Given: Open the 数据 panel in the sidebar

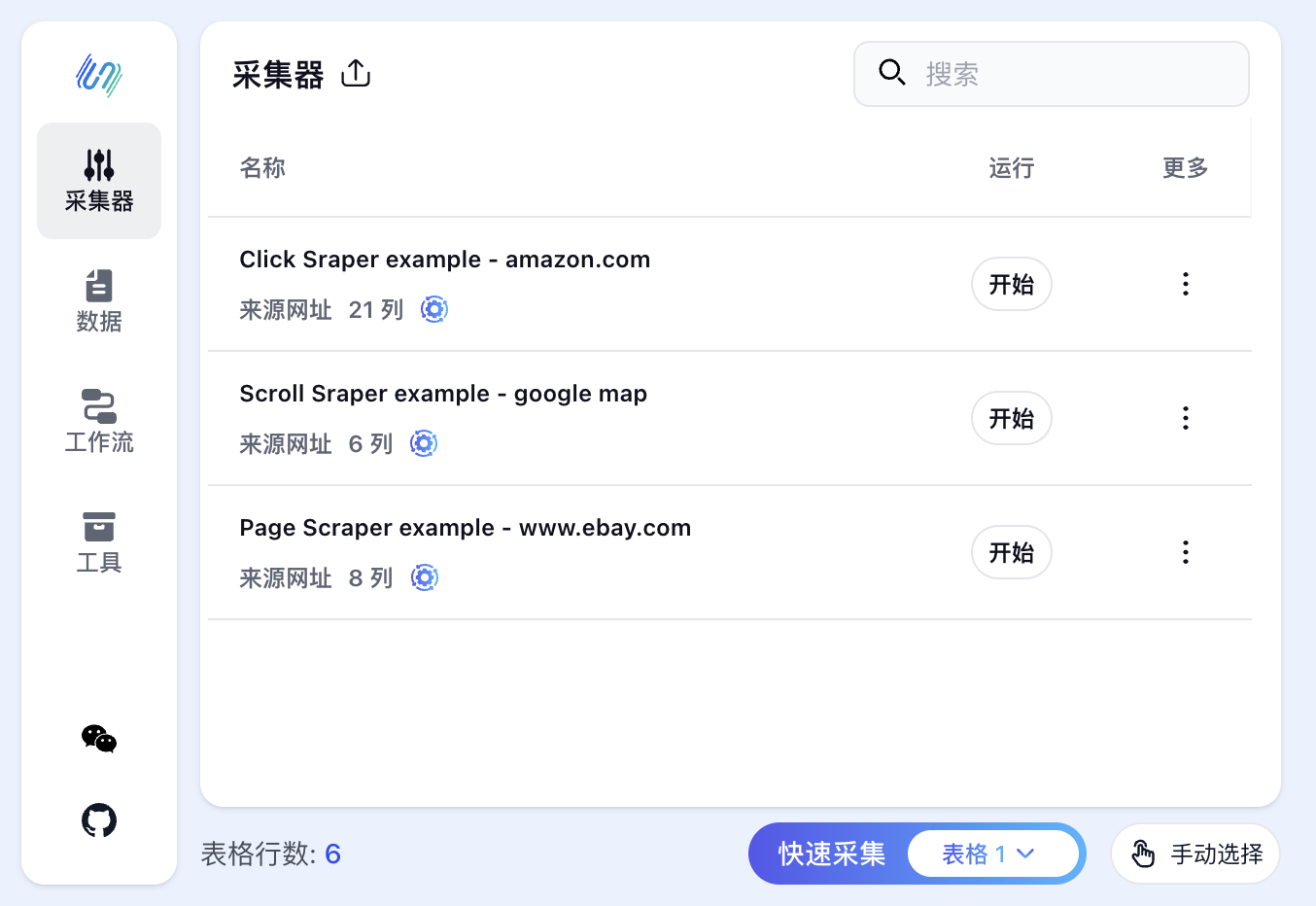Looking at the screenshot, I should 98,301.
